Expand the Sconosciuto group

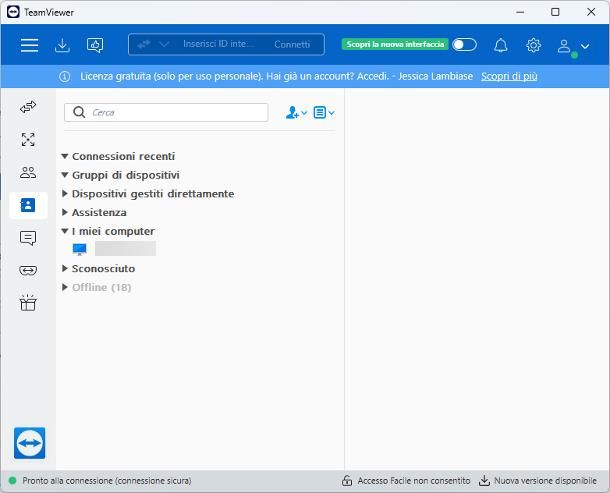click(65, 268)
